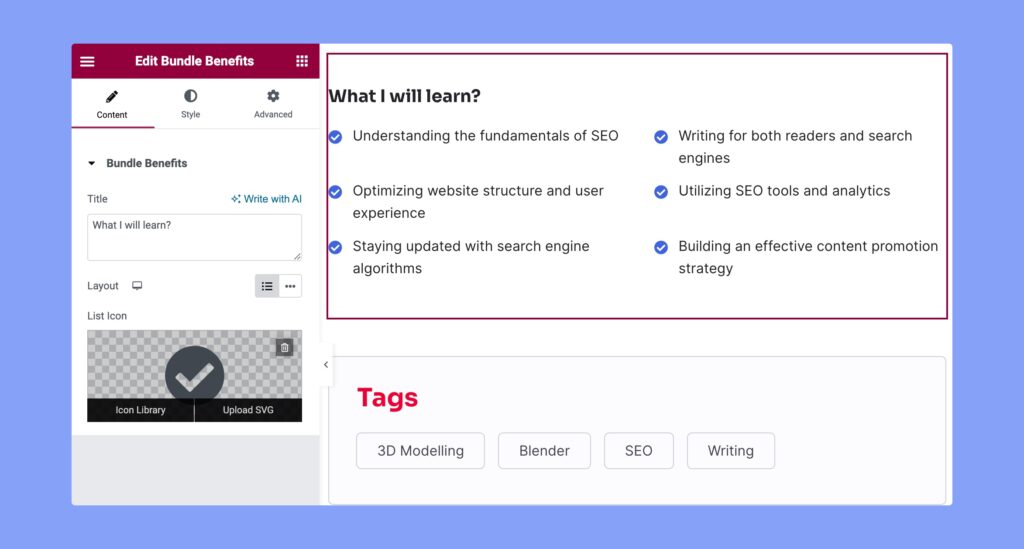Delete the list icon with trash button
1024x549 pixels.
[x=285, y=348]
